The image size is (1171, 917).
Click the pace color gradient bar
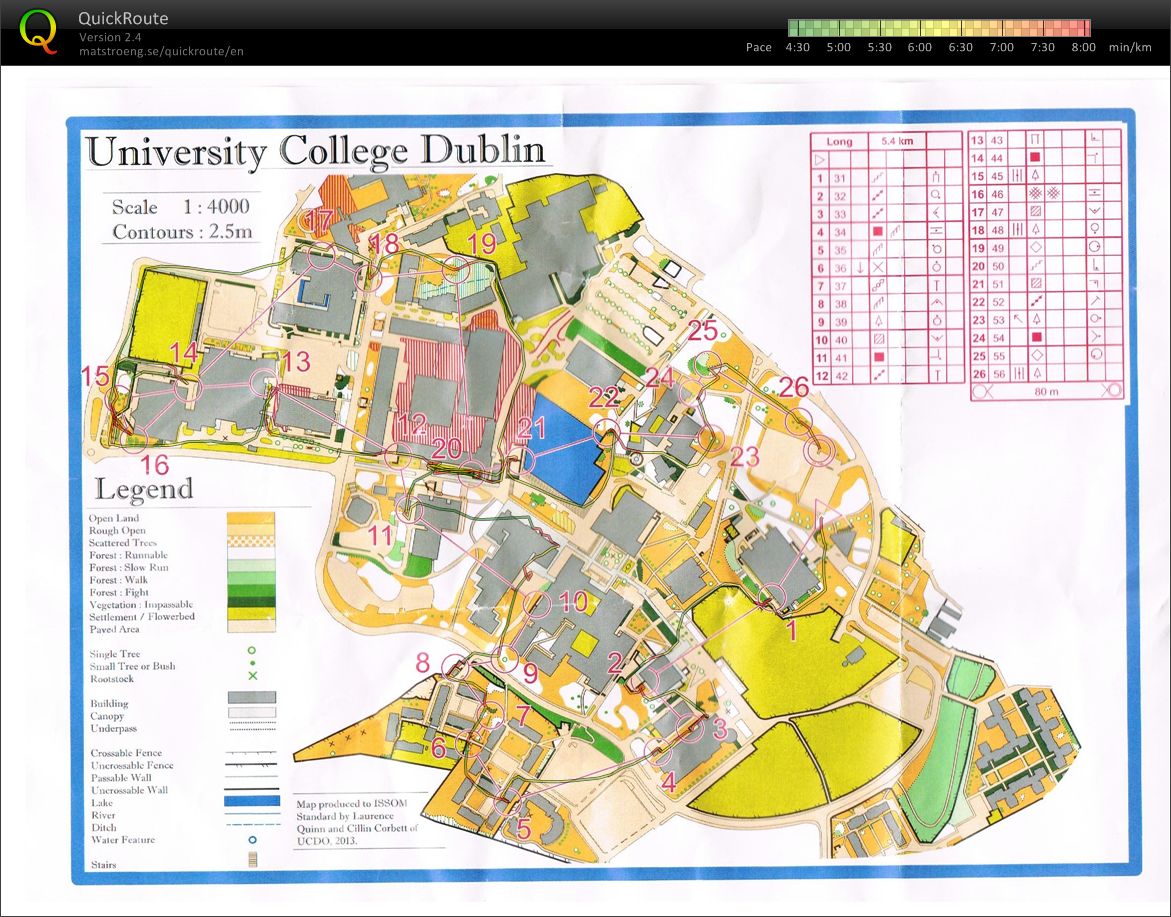click(939, 28)
